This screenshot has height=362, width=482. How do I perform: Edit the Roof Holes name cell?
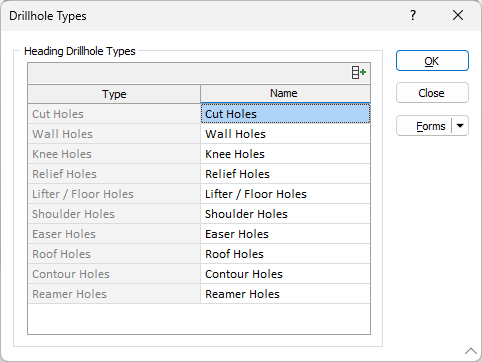[285, 254]
